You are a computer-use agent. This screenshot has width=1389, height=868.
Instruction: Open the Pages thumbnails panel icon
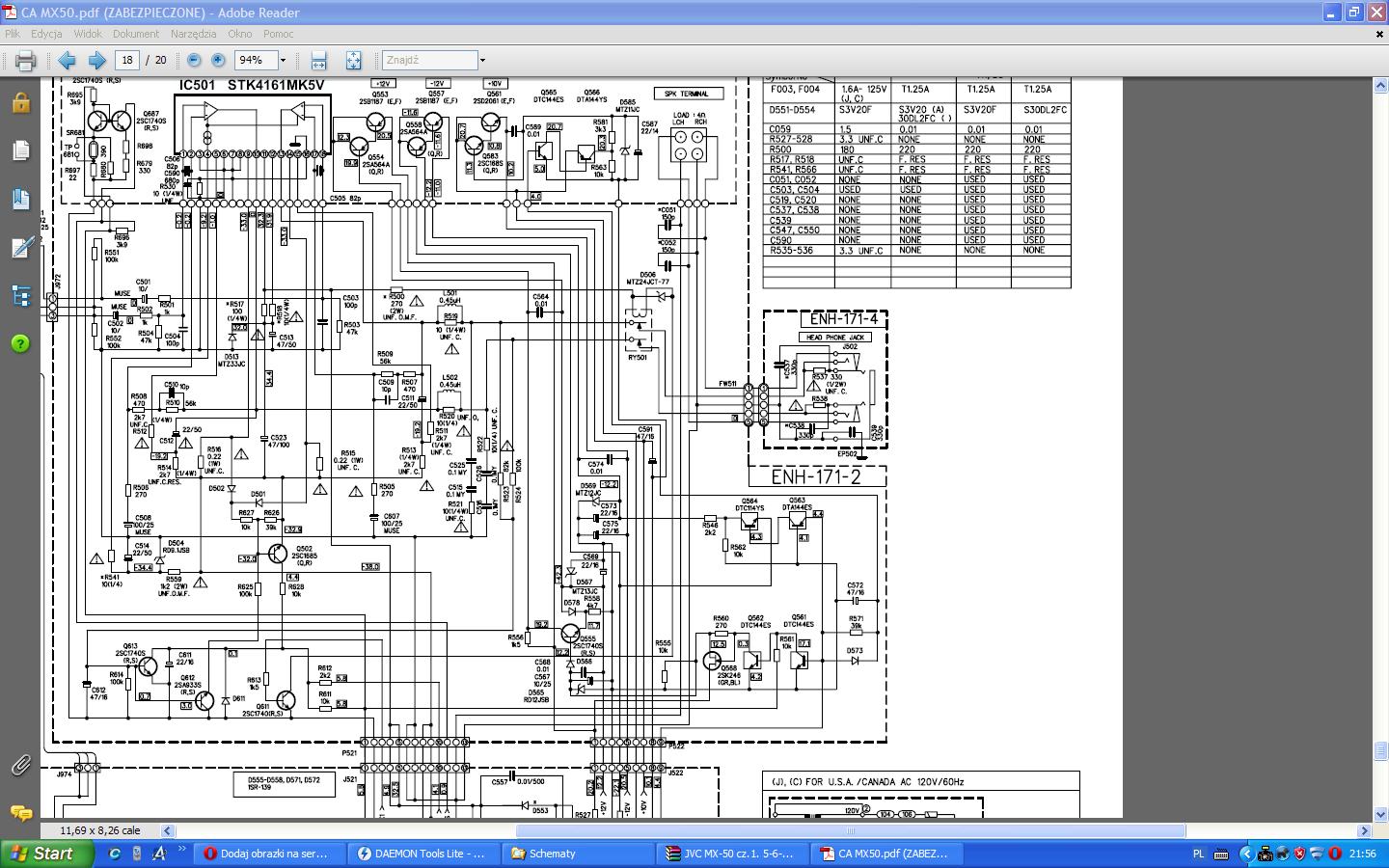(20, 150)
